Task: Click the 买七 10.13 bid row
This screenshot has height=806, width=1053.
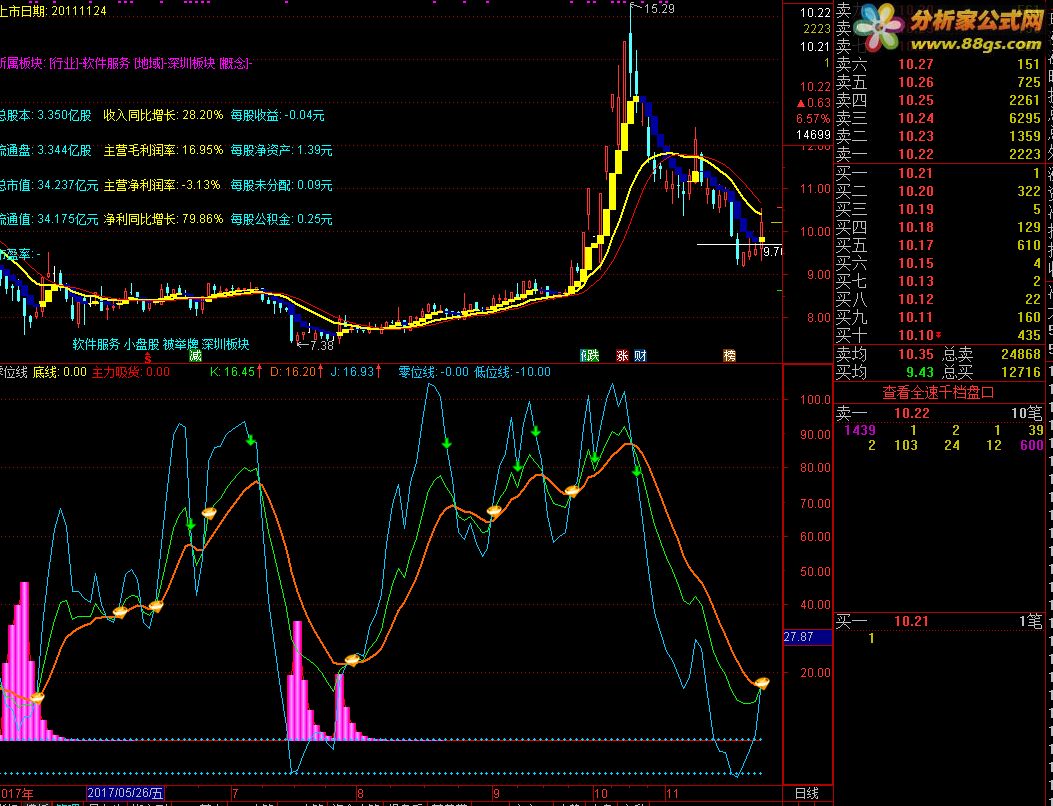Action: [x=938, y=281]
